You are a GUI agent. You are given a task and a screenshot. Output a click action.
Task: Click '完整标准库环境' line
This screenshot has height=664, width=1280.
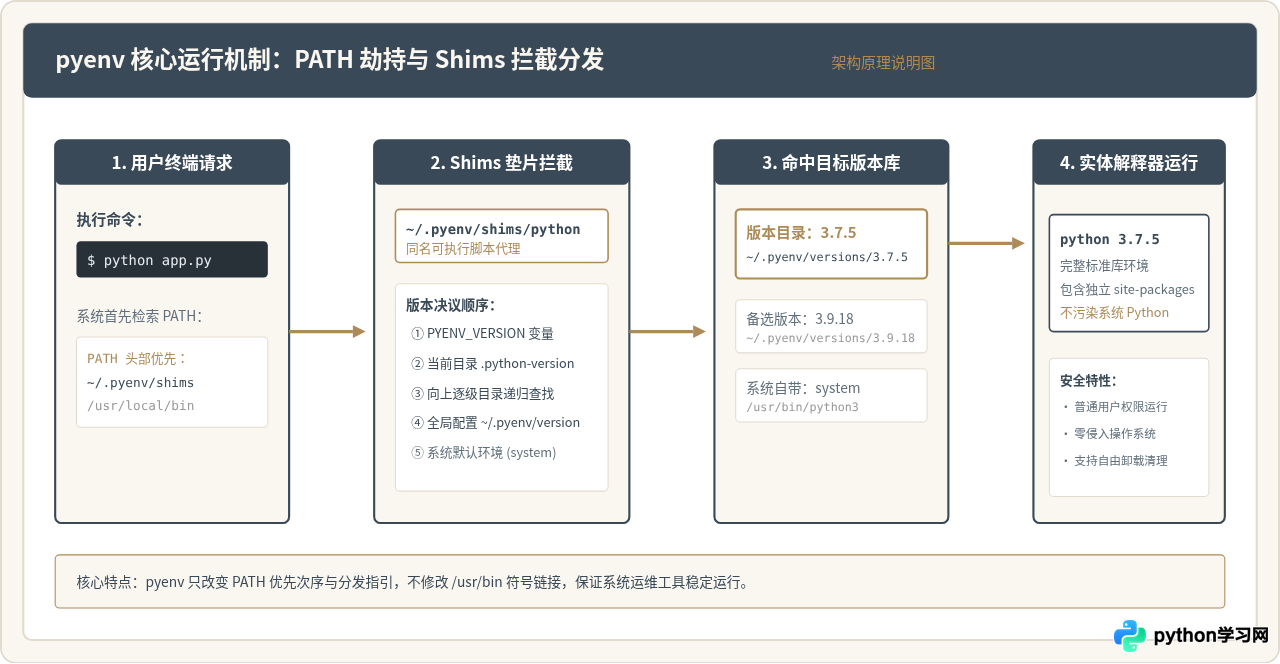[1104, 266]
